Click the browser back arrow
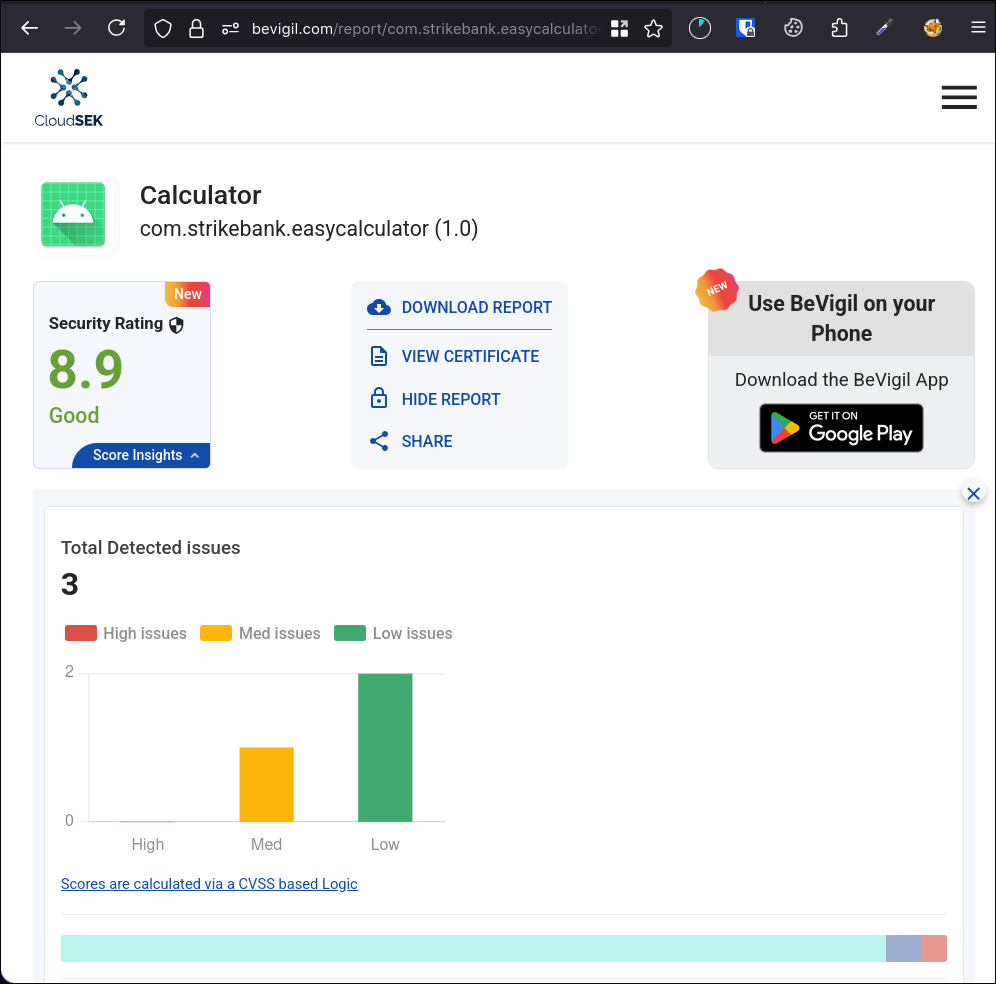The image size is (996, 984). coord(30,28)
